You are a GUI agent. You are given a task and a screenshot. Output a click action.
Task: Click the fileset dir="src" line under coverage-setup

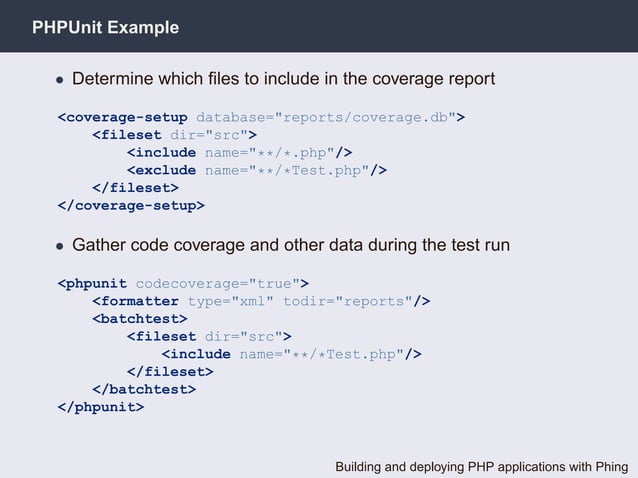[x=175, y=135]
